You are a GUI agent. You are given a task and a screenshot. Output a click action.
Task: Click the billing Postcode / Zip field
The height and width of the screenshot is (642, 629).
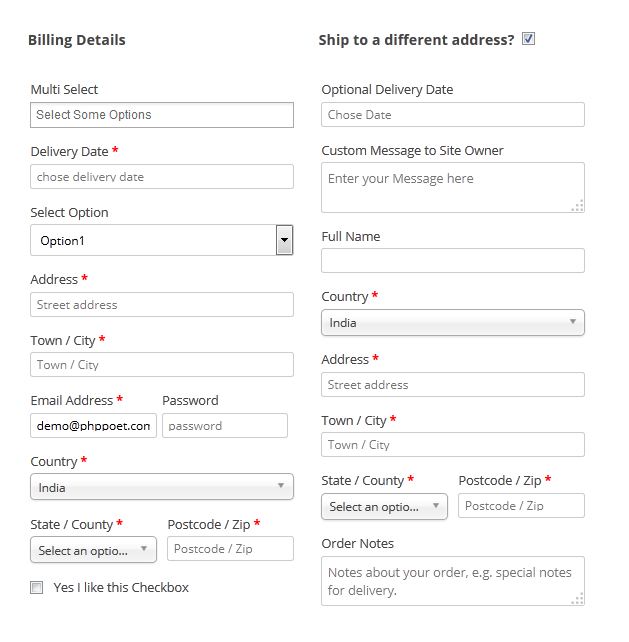[231, 549]
